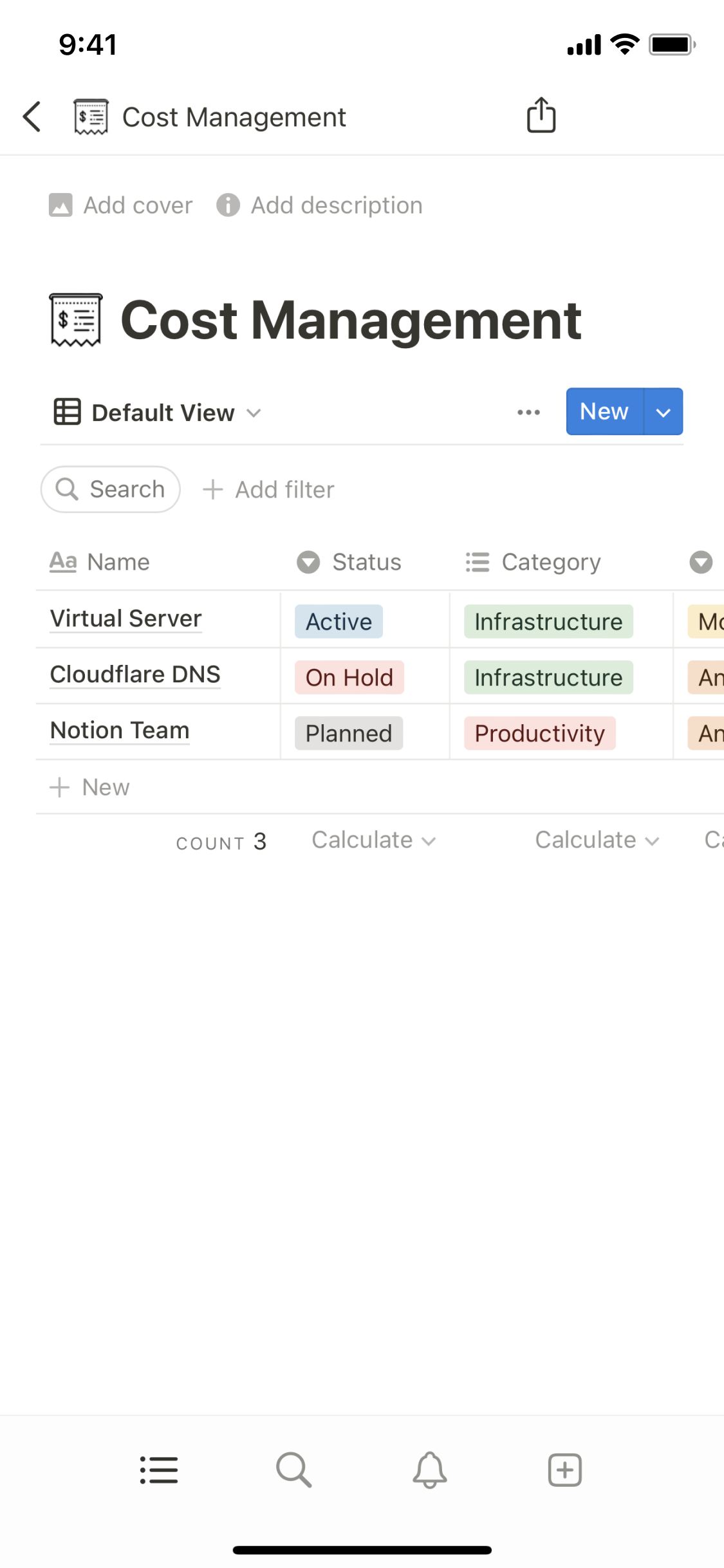This screenshot has width=724, height=1568.
Task: Tap the back arrow icon
Action: coord(32,117)
